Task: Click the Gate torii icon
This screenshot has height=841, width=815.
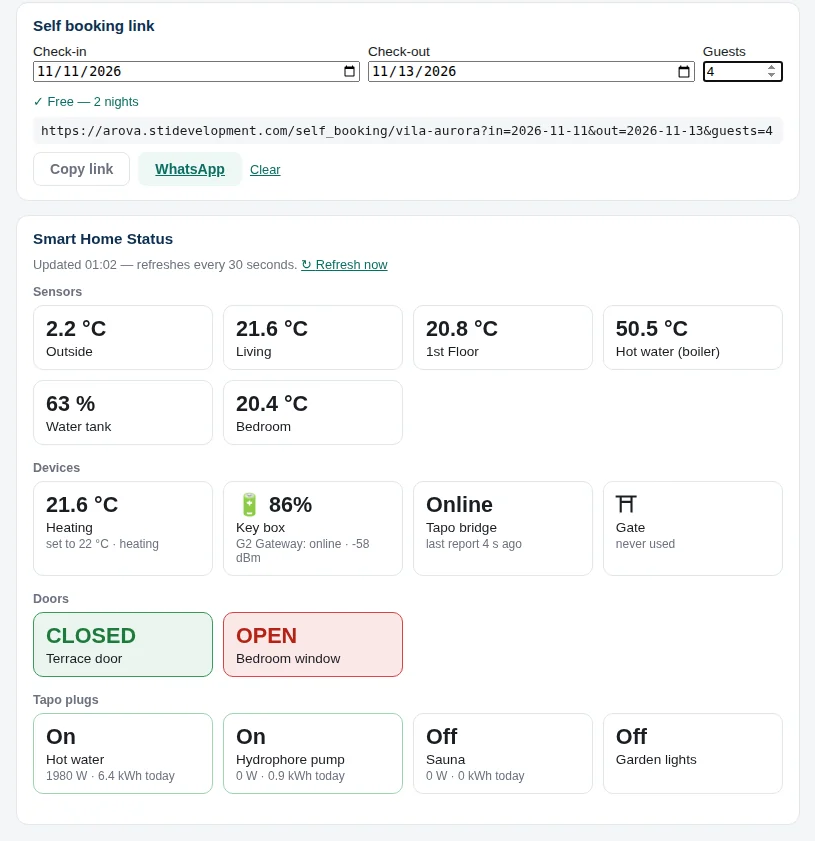Action: 626,504
